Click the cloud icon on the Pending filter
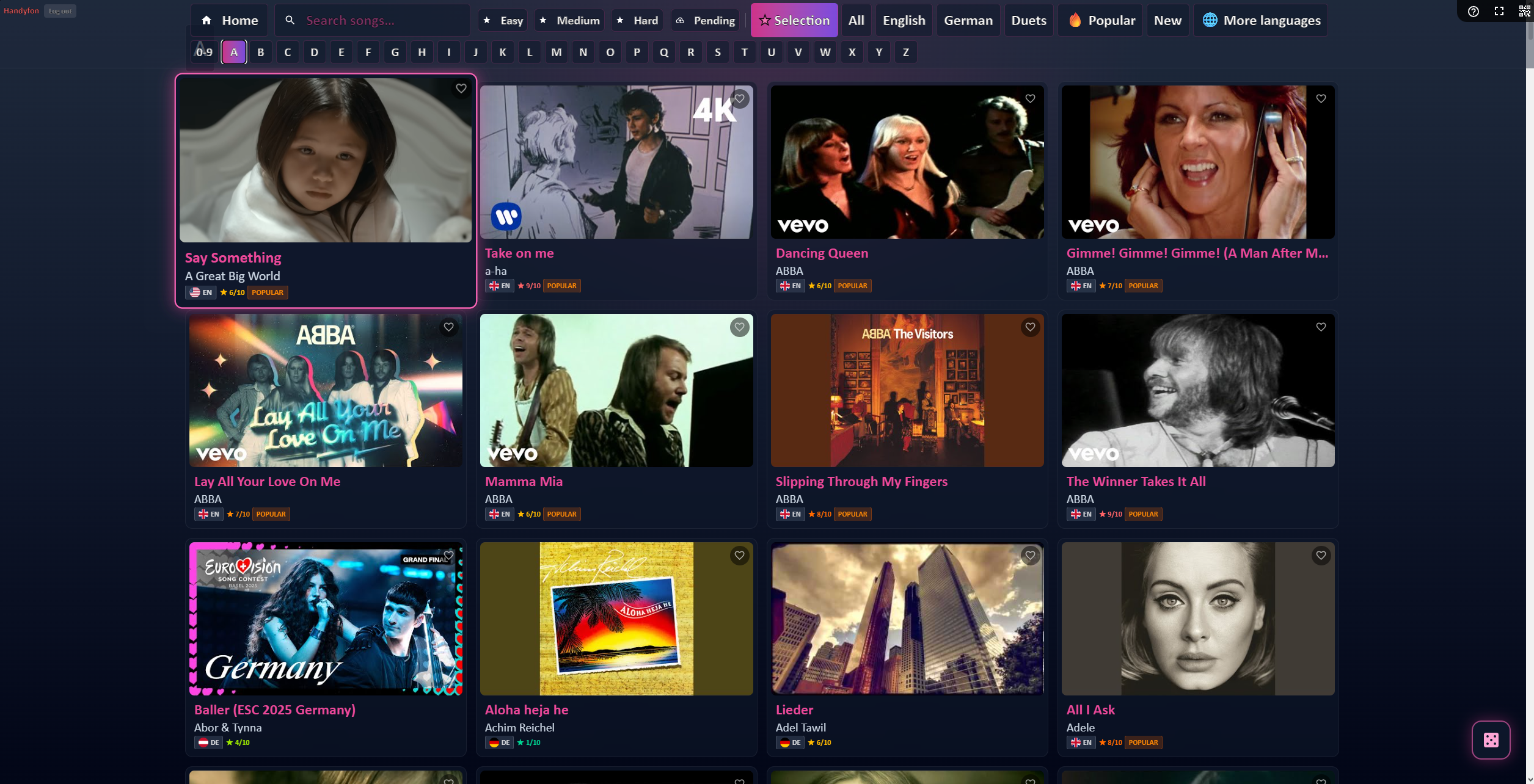Screen dimensions: 1534x784 680,20
